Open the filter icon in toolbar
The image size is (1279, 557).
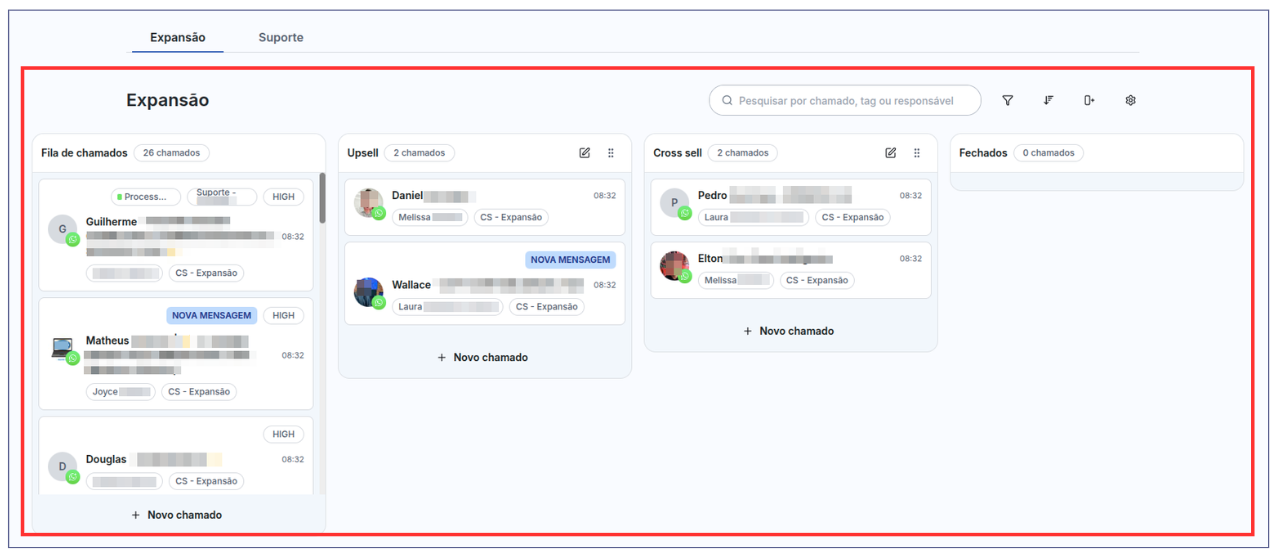click(1007, 100)
